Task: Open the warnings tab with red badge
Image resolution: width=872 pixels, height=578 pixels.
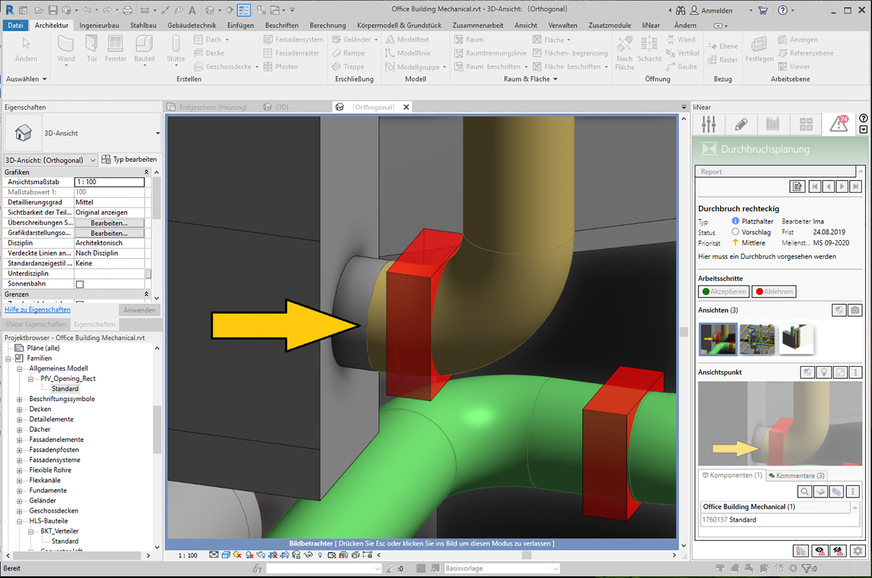Action: pos(838,125)
